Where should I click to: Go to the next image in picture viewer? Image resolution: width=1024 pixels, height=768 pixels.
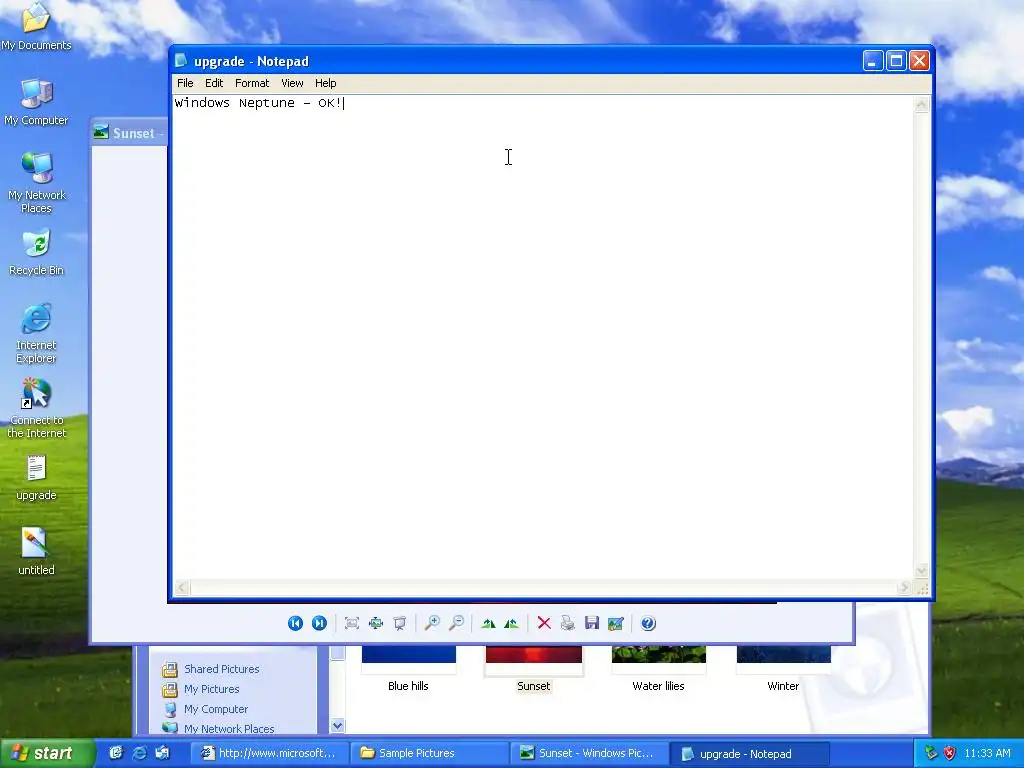(319, 623)
